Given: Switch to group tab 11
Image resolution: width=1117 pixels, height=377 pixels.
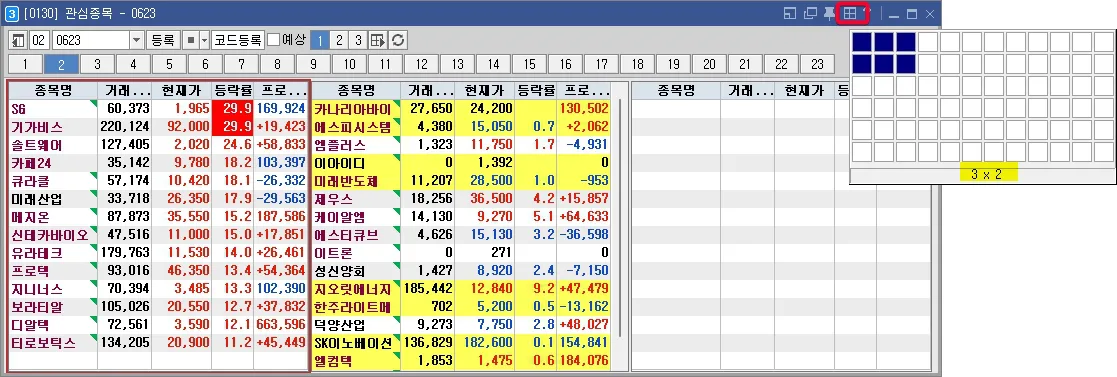Looking at the screenshot, I should click(385, 65).
